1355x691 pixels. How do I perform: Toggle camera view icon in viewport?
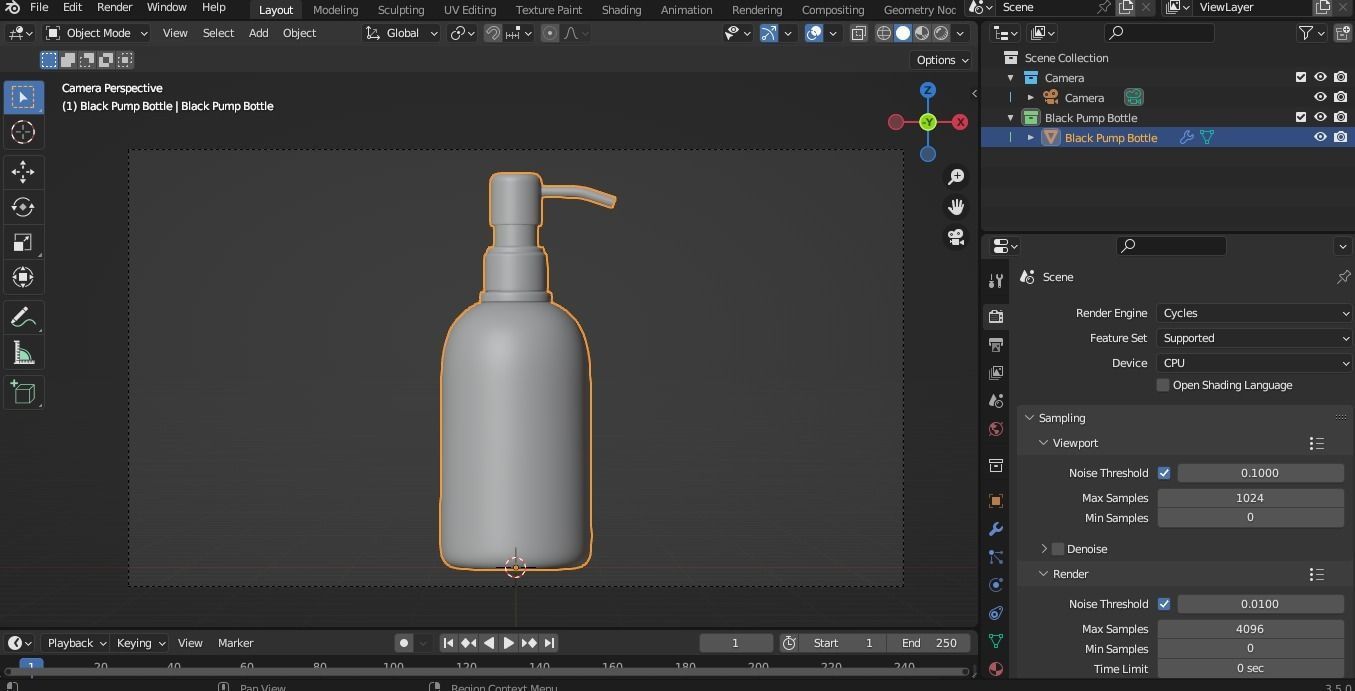coord(956,237)
